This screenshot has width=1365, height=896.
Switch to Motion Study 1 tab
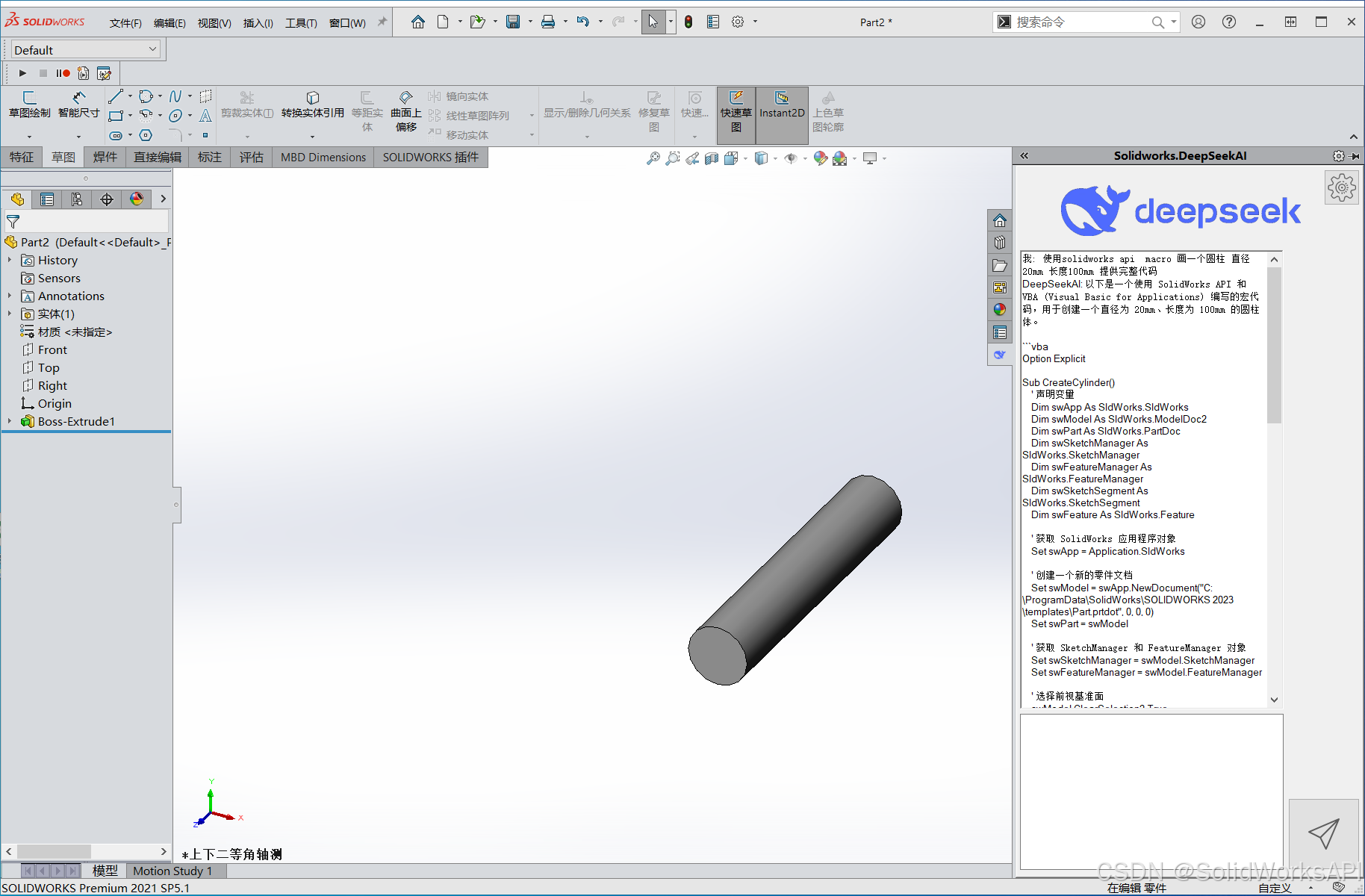pos(172,871)
